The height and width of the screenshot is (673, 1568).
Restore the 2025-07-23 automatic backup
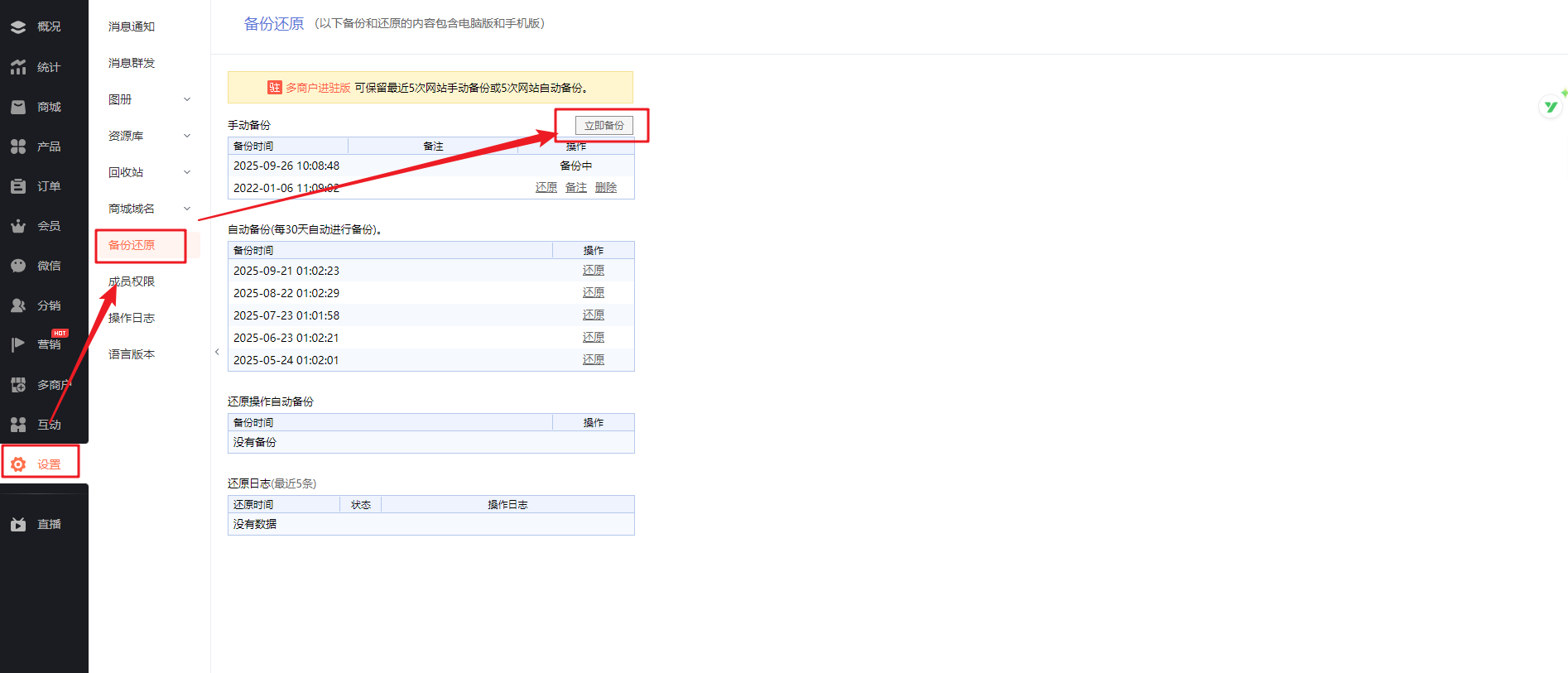[x=594, y=315]
